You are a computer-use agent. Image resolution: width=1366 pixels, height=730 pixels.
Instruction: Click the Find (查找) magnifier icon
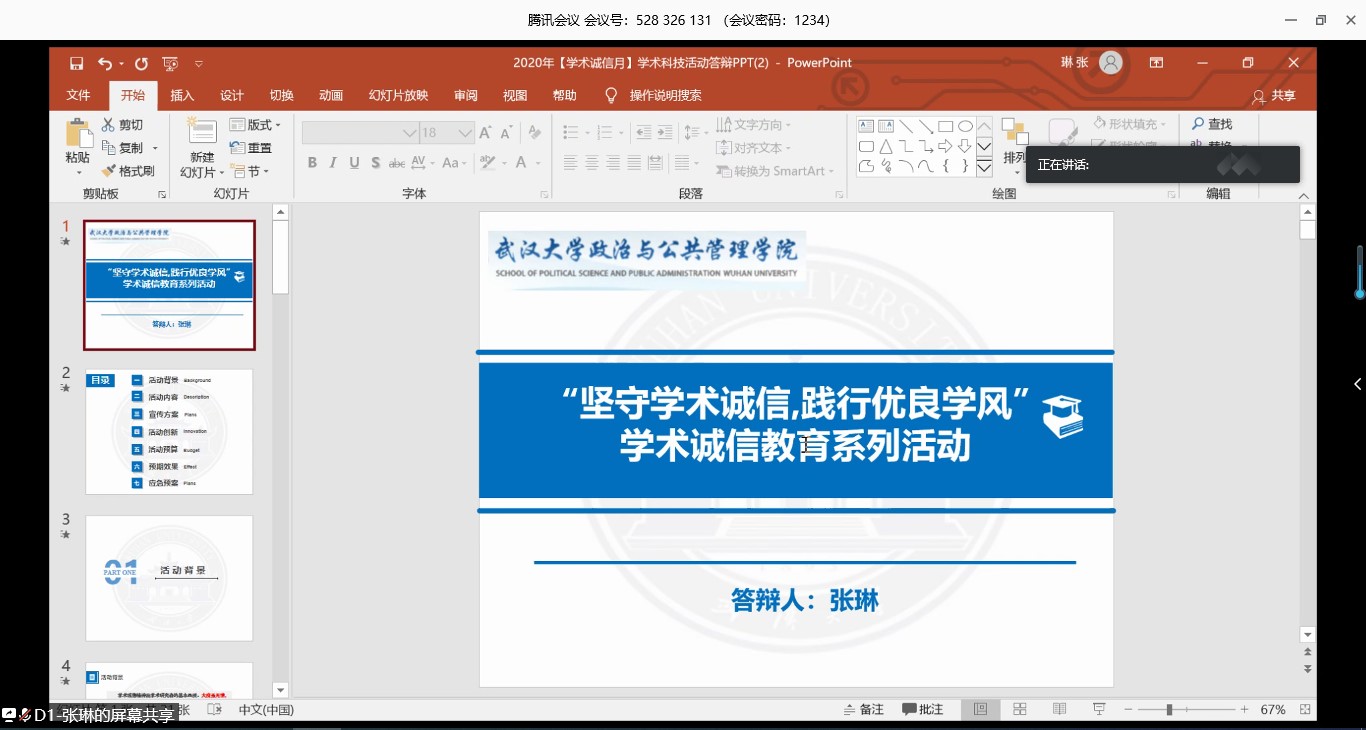(x=1197, y=124)
